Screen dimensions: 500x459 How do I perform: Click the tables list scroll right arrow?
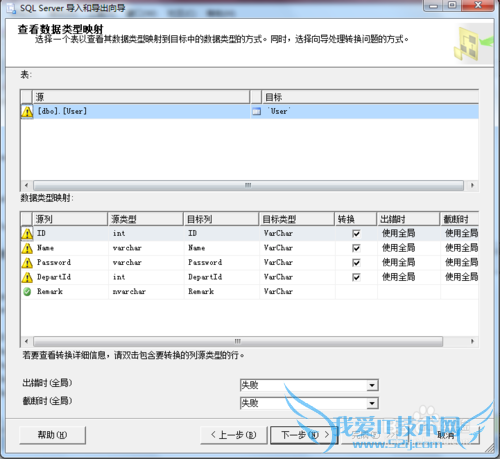(x=472, y=185)
